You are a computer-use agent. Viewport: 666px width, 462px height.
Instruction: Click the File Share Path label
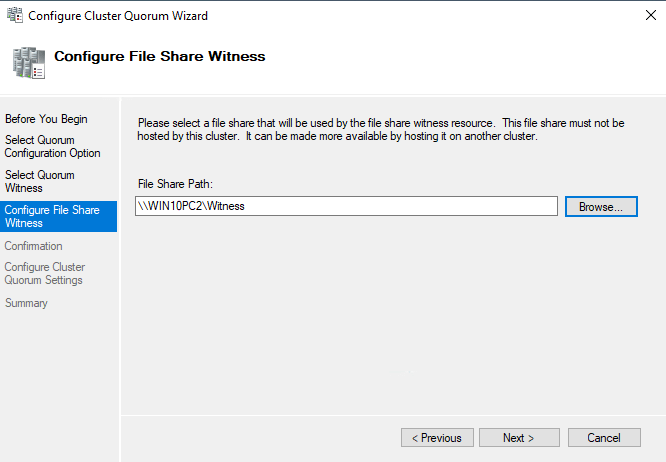tap(176, 184)
